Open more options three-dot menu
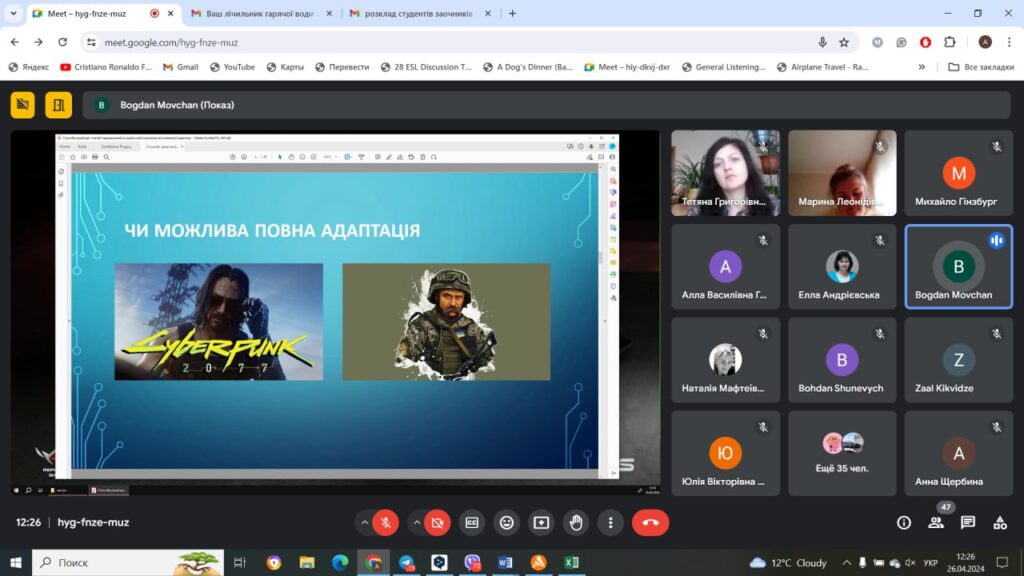 pyautogui.click(x=611, y=522)
